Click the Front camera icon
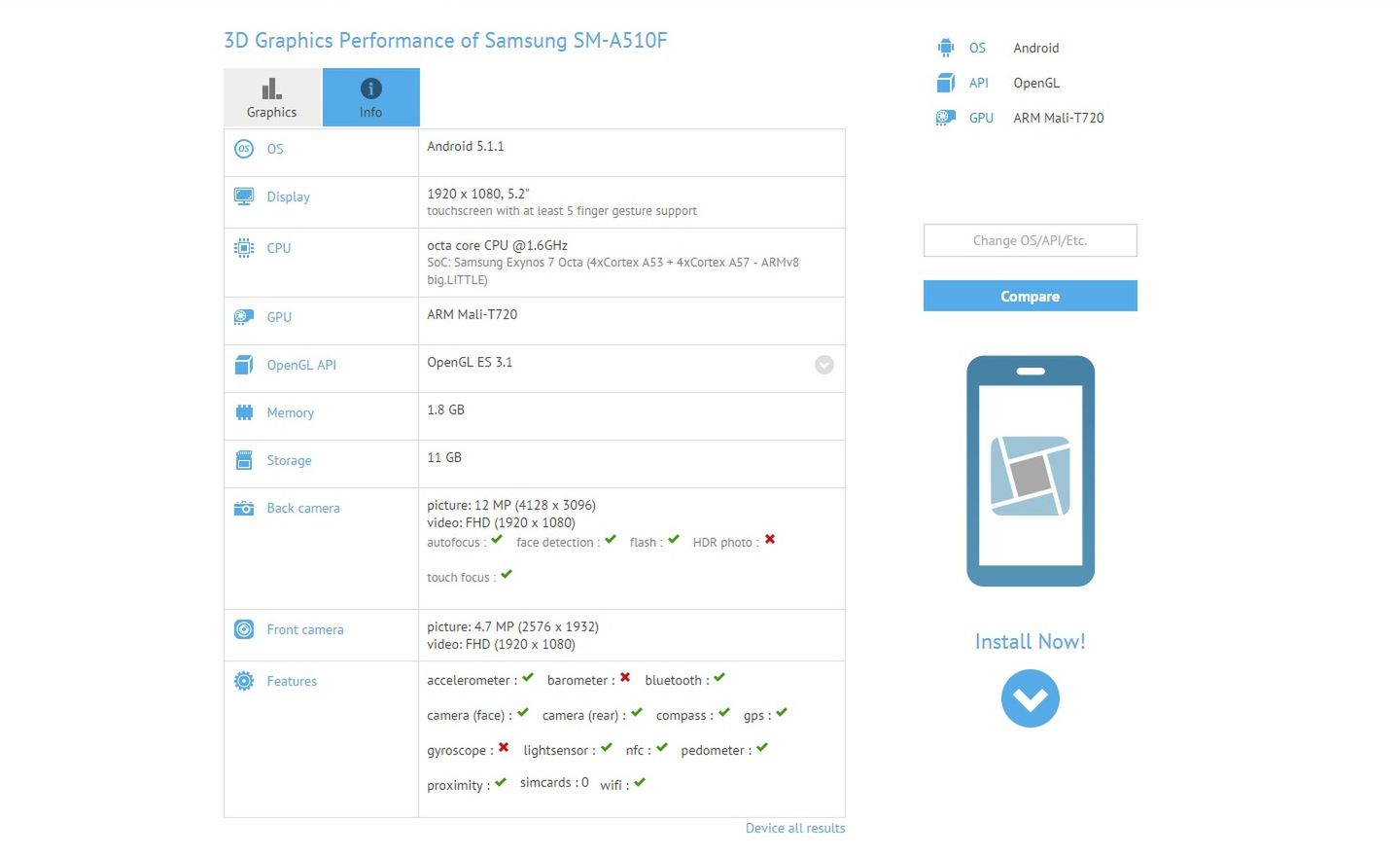1400x856 pixels. (244, 629)
